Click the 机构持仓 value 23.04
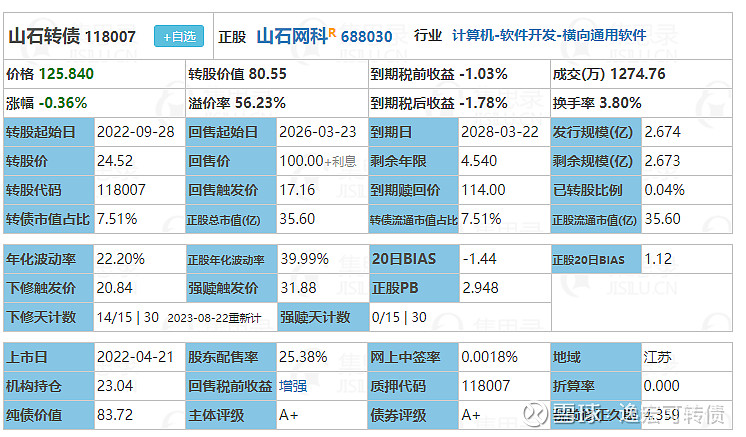Viewport: 746px width, 437px height. tap(115, 386)
